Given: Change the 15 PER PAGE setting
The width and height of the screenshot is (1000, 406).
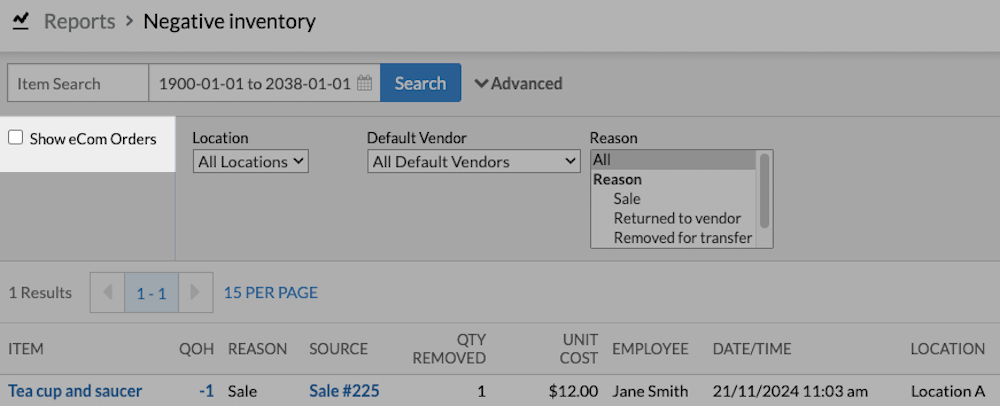Looking at the screenshot, I should (271, 293).
